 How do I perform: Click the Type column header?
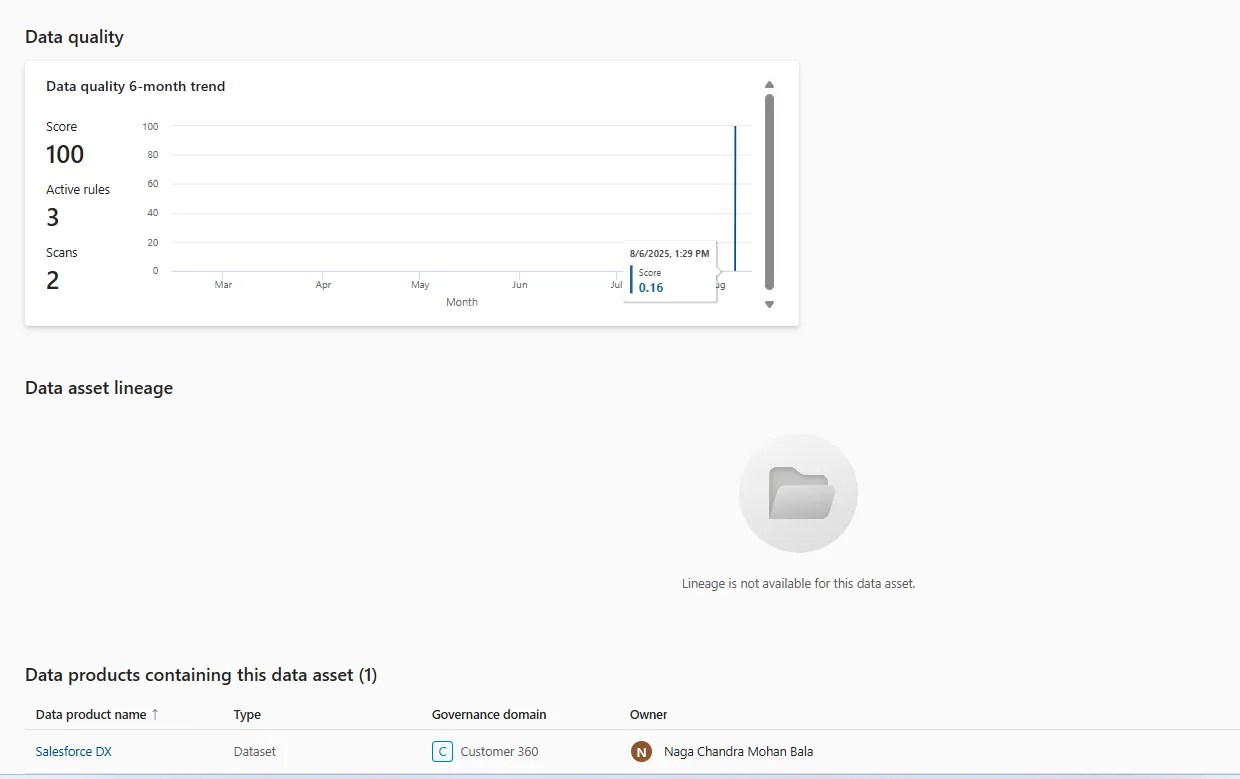[247, 714]
